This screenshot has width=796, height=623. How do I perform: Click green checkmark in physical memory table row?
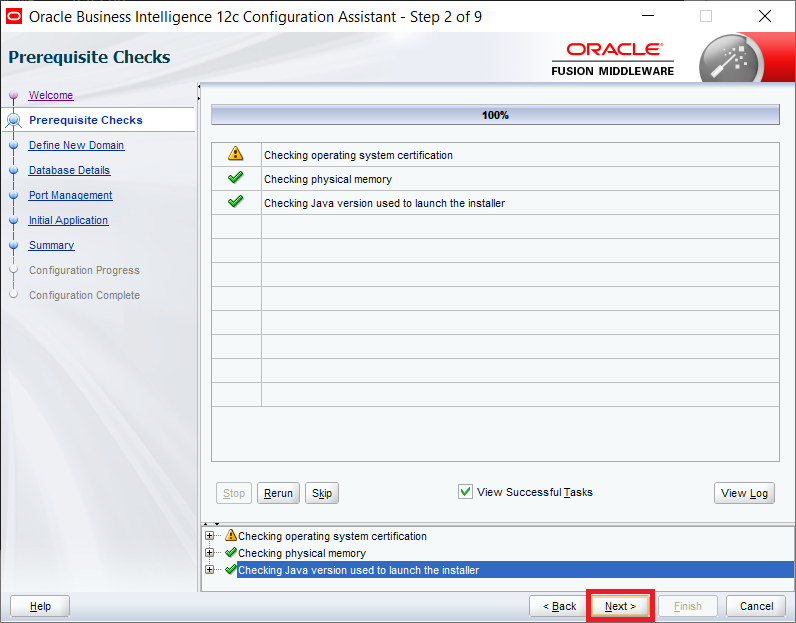point(236,178)
